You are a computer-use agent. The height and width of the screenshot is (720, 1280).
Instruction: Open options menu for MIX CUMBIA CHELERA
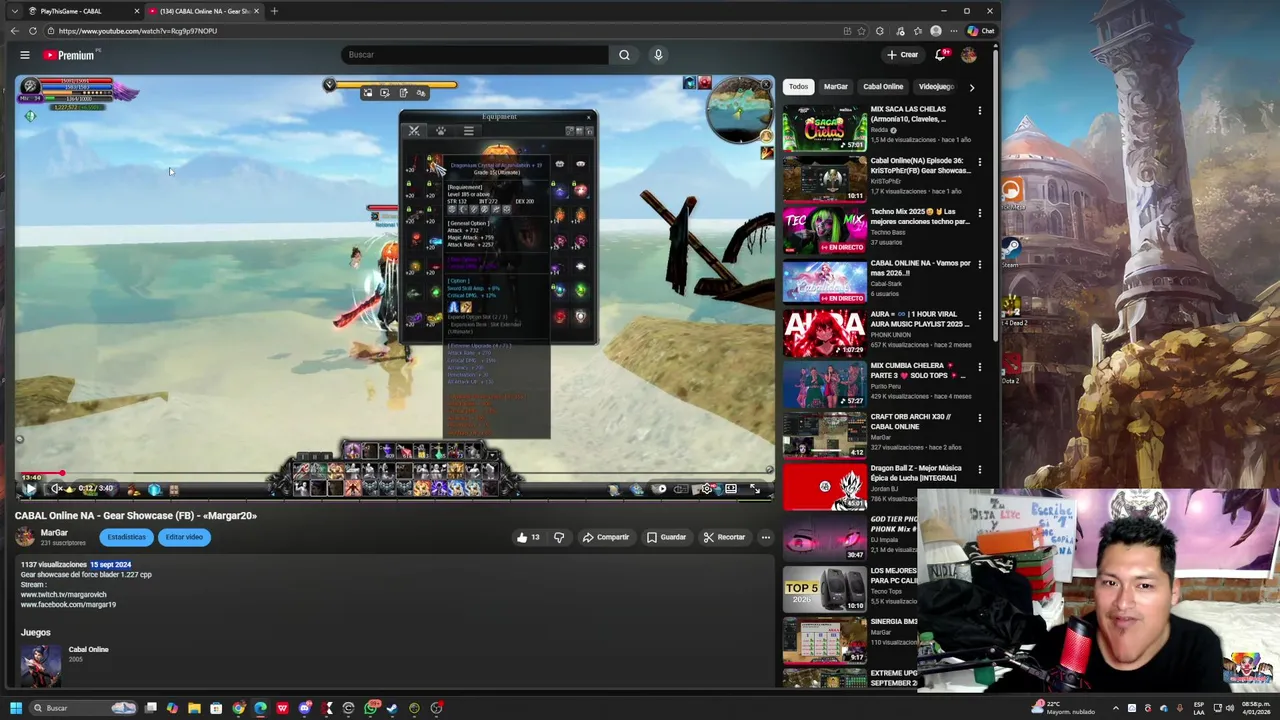979,367
